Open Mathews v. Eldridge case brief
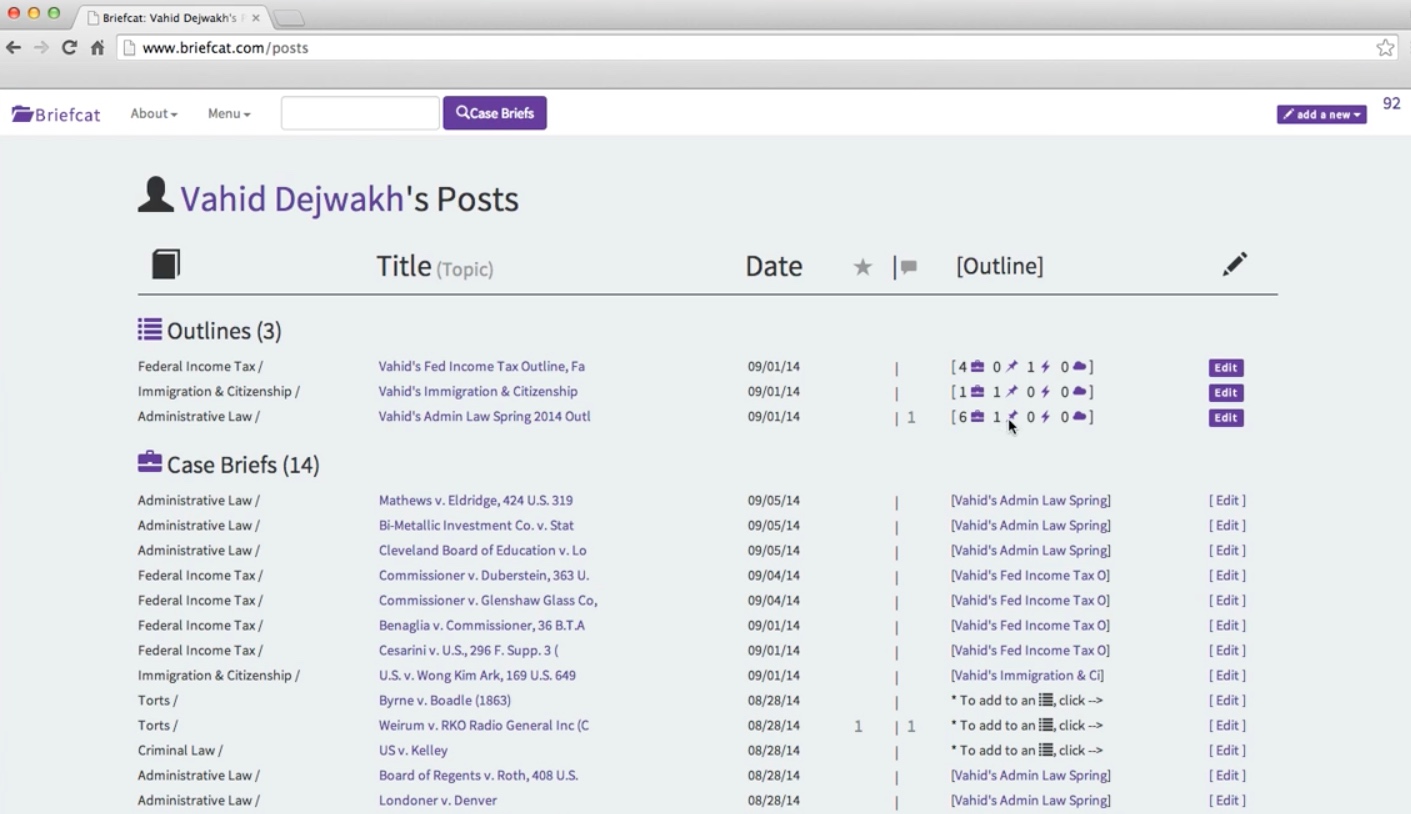 coord(475,501)
